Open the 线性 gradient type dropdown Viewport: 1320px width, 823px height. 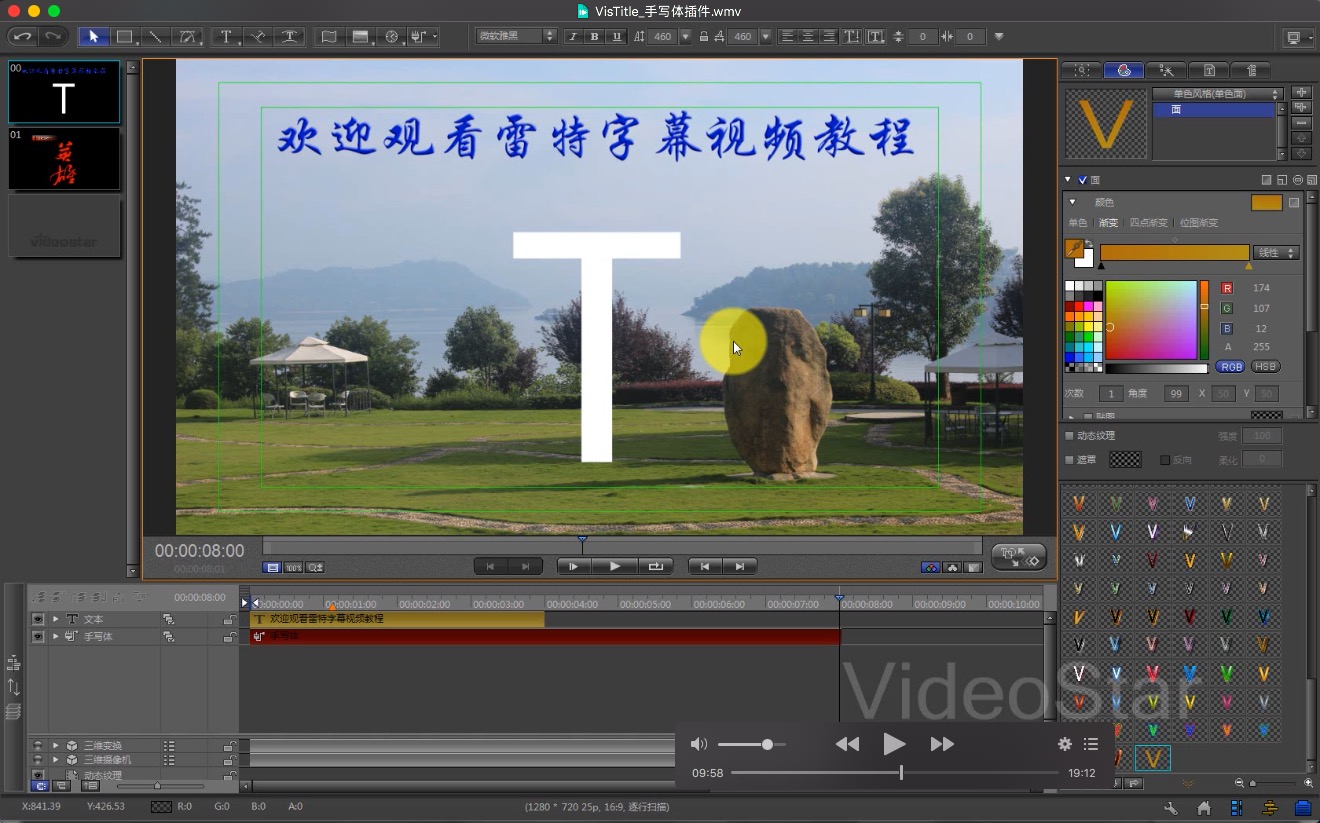(x=1277, y=253)
